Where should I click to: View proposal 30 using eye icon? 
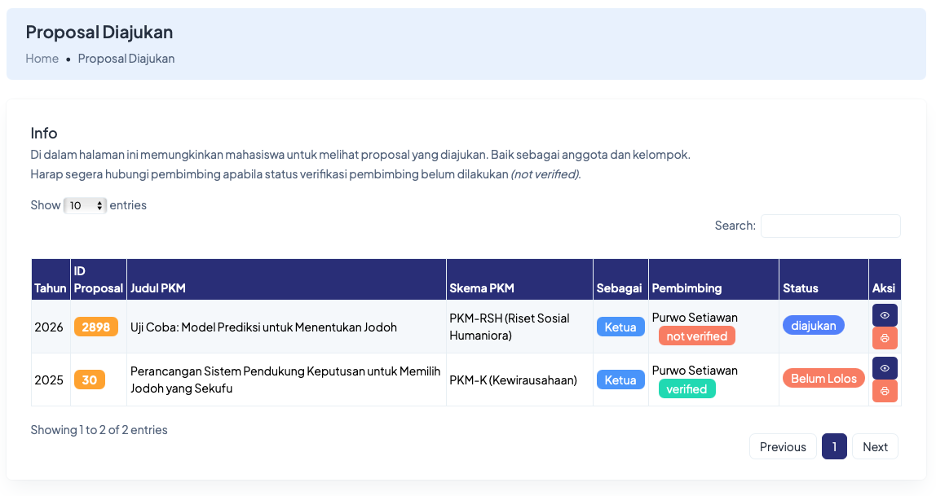(x=885, y=368)
